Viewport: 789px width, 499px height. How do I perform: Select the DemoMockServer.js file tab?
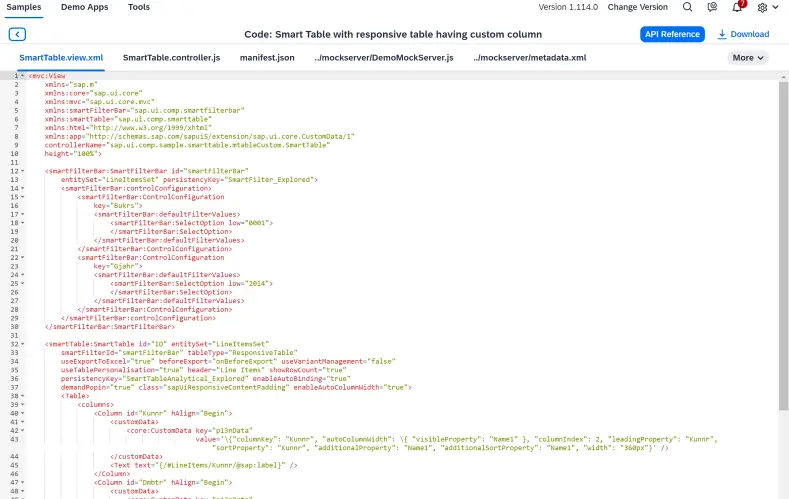pyautogui.click(x=384, y=58)
